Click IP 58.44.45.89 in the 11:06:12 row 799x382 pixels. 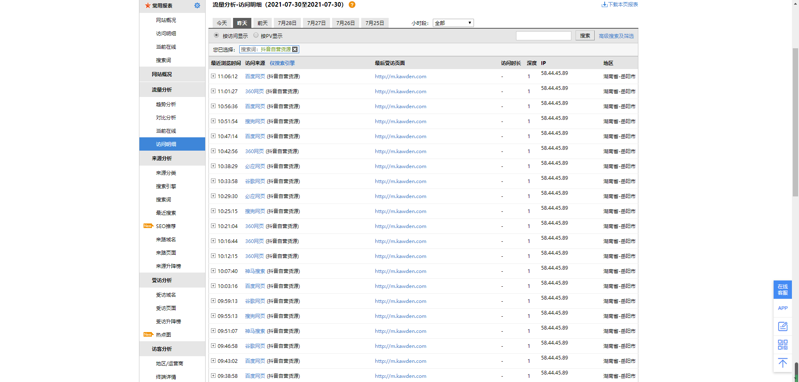pyautogui.click(x=554, y=74)
